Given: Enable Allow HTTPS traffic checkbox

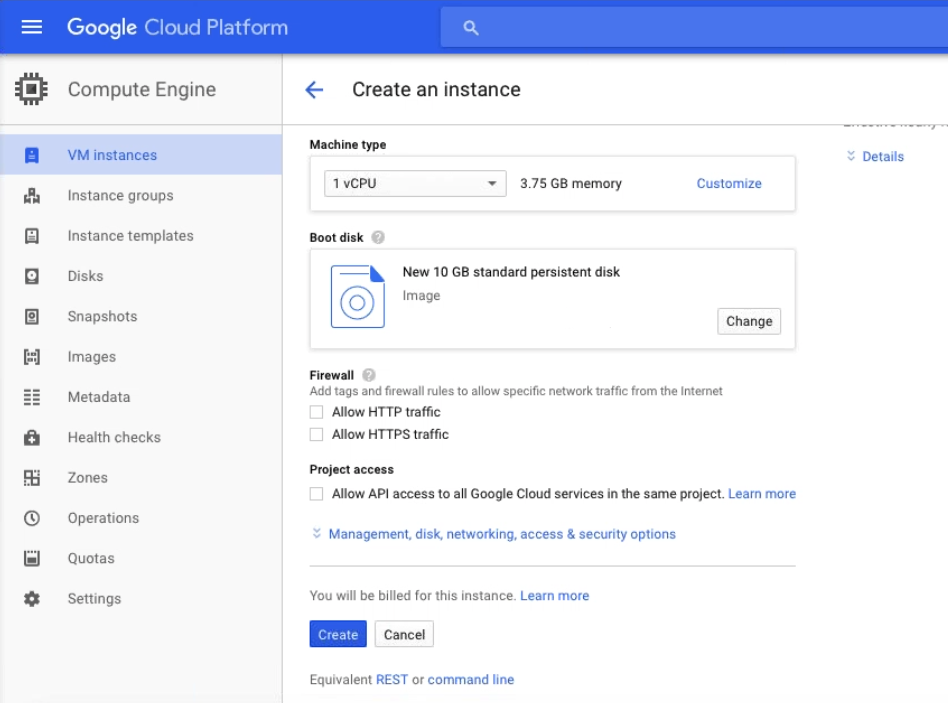Looking at the screenshot, I should tap(316, 435).
